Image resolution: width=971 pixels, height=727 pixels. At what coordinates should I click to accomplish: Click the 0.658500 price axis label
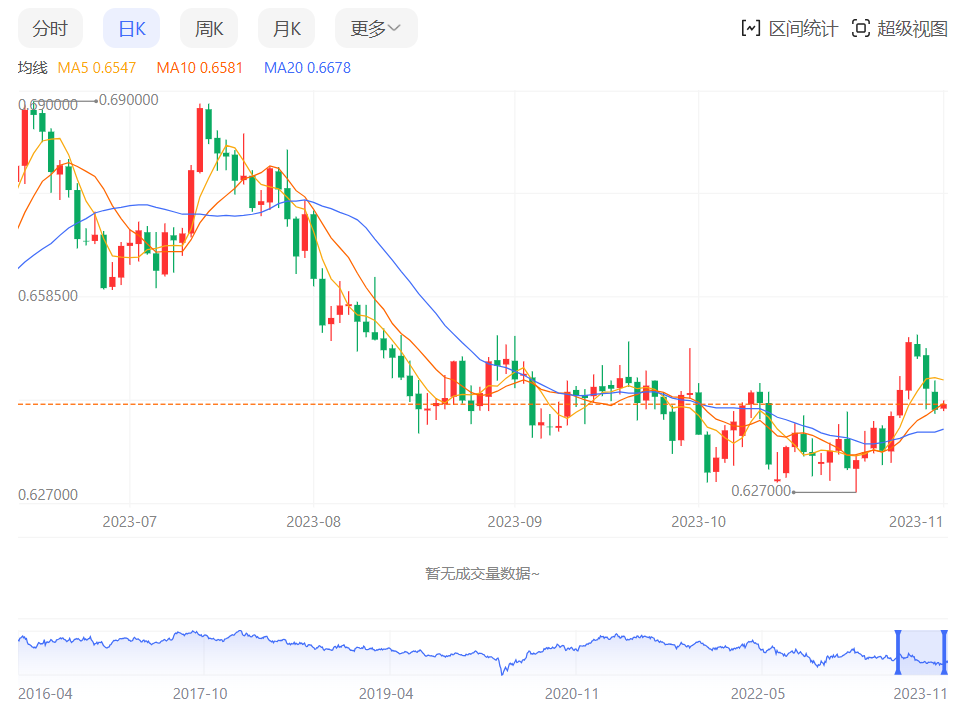click(48, 296)
